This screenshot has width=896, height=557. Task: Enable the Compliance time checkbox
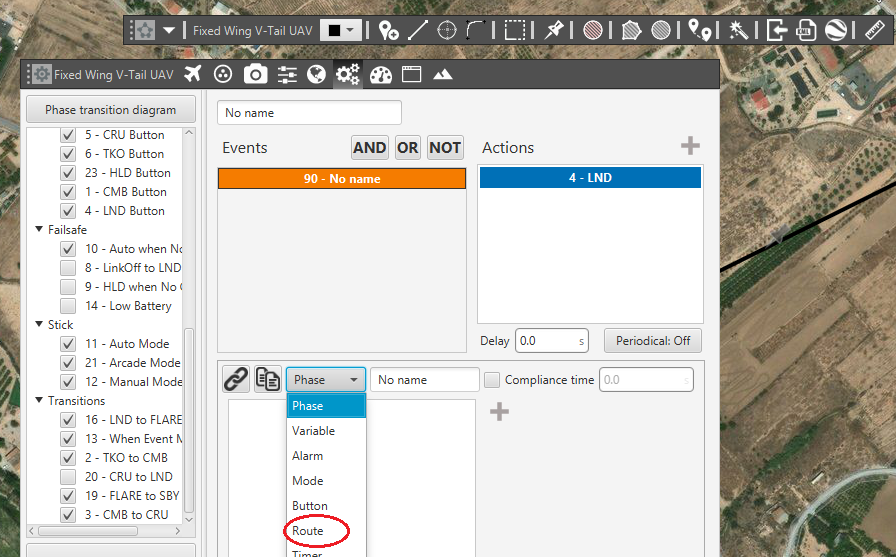click(x=492, y=380)
